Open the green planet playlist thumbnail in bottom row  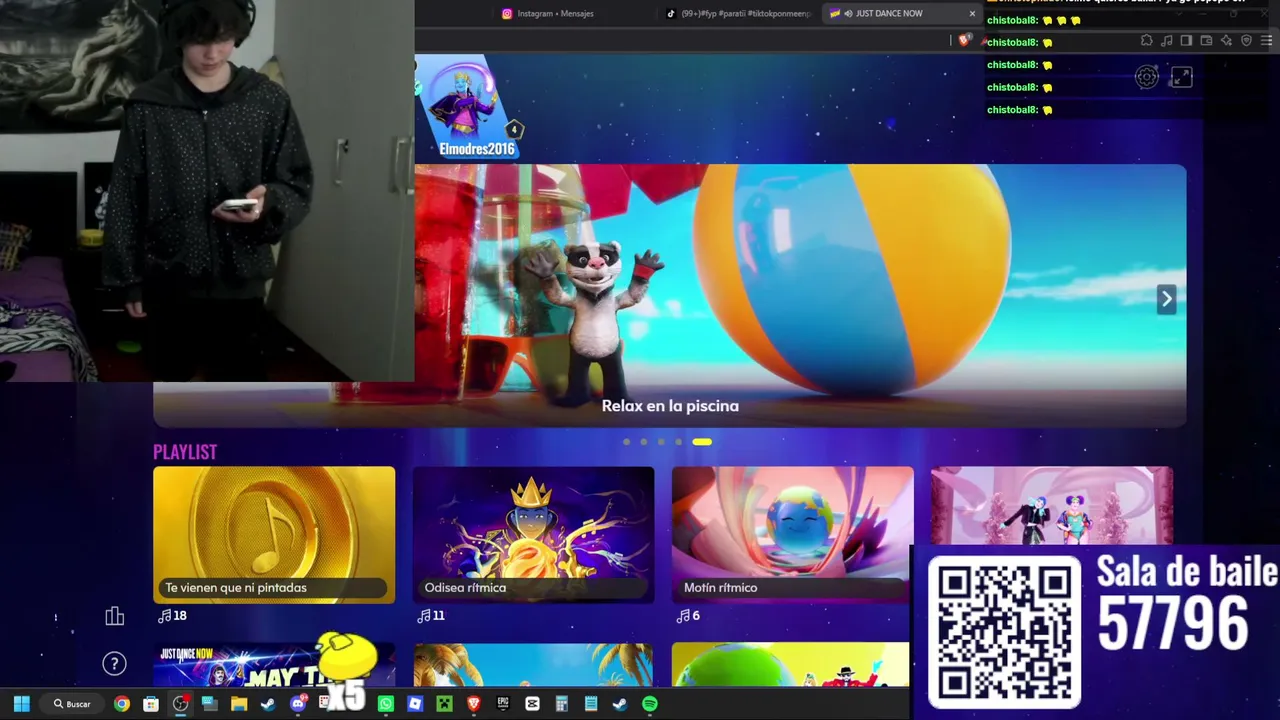pyautogui.click(x=790, y=664)
